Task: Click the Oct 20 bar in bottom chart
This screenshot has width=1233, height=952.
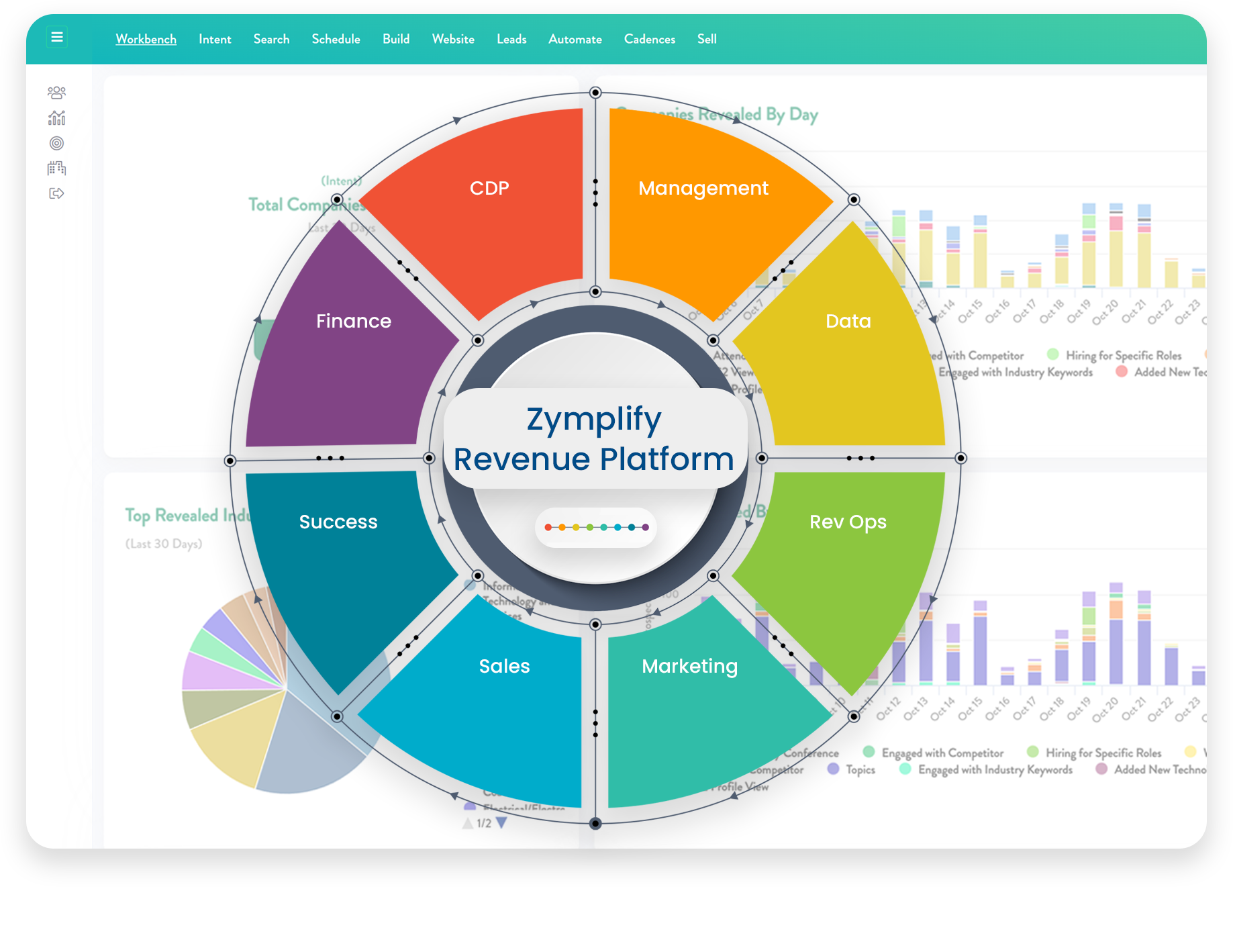Action: coord(1116,634)
